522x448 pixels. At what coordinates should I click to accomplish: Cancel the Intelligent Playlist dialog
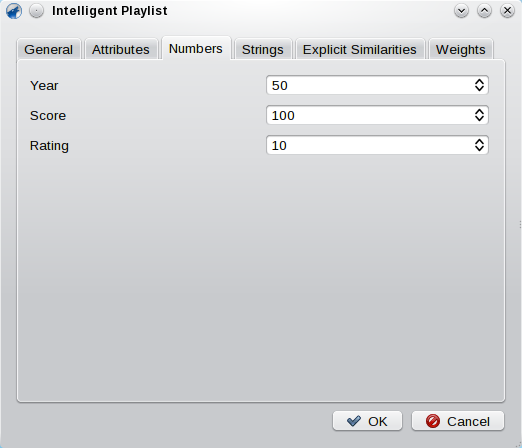[x=458, y=421]
